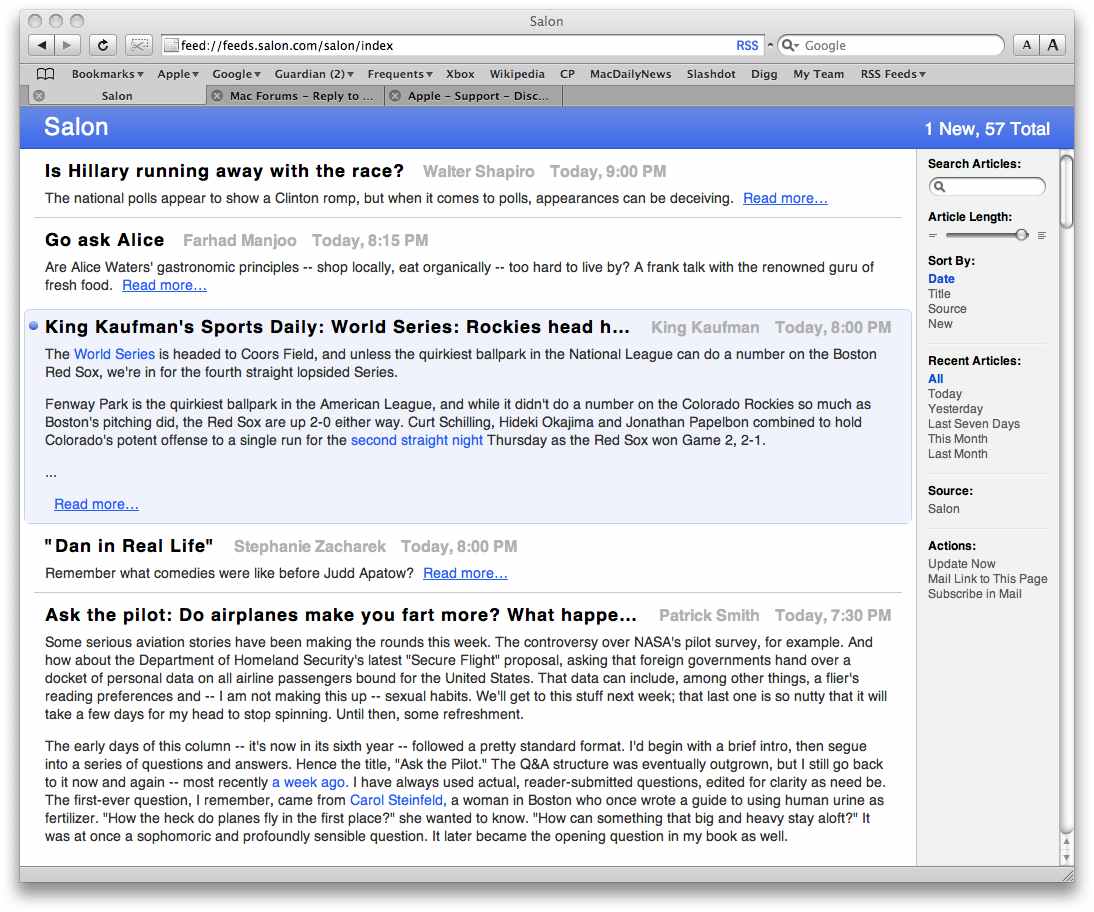Viewport: 1094px width, 912px height.
Task: Switch to the Apple Support Discussions tab
Action: tap(478, 96)
